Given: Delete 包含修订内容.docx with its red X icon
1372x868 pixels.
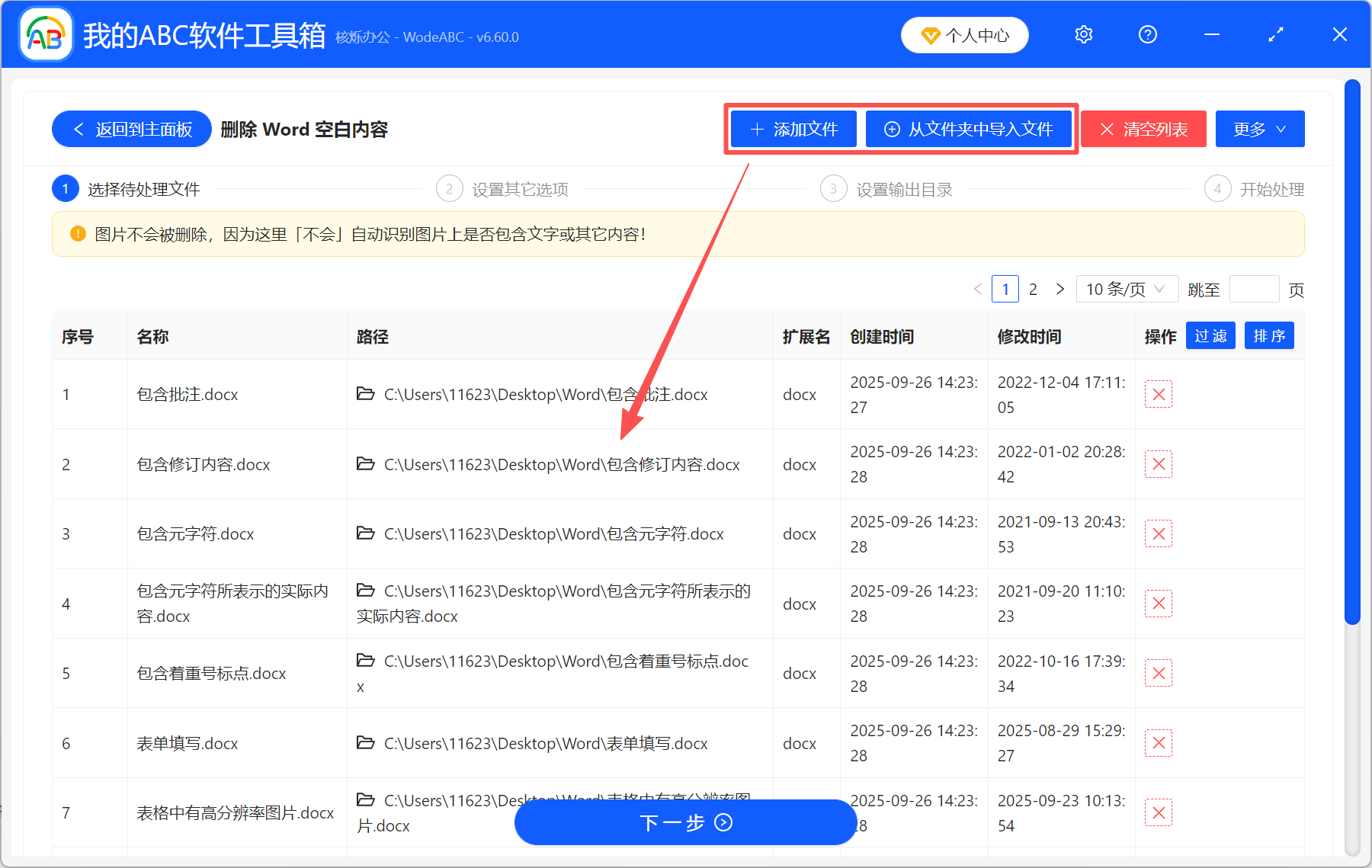Looking at the screenshot, I should pyautogui.click(x=1158, y=463).
